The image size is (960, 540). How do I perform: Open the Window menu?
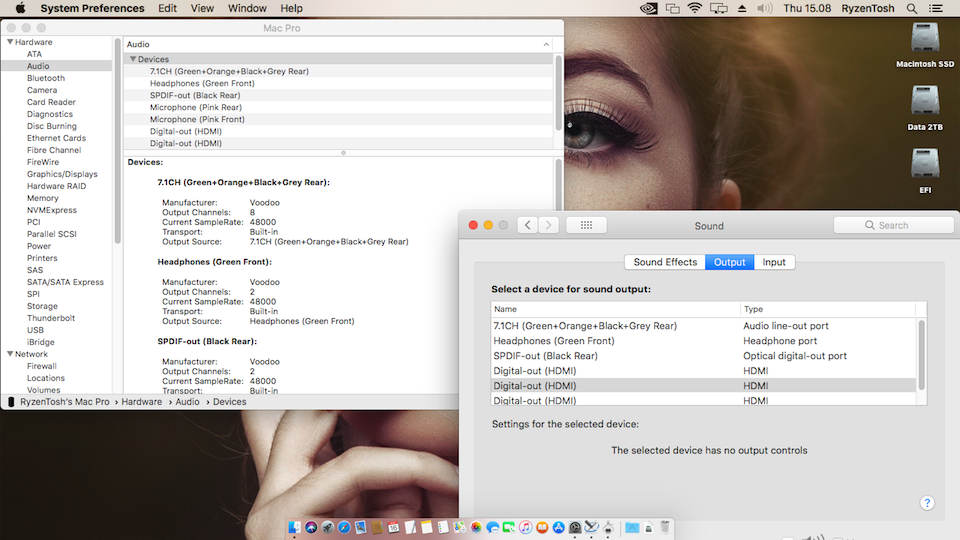(x=247, y=8)
